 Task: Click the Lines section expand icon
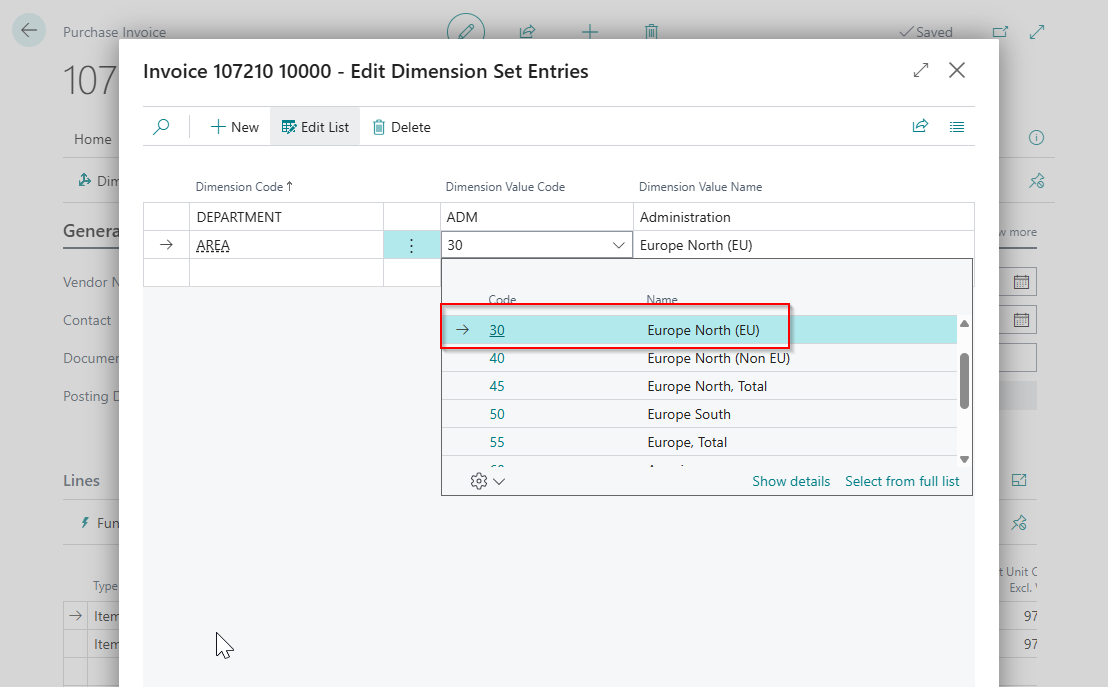[x=1019, y=481]
